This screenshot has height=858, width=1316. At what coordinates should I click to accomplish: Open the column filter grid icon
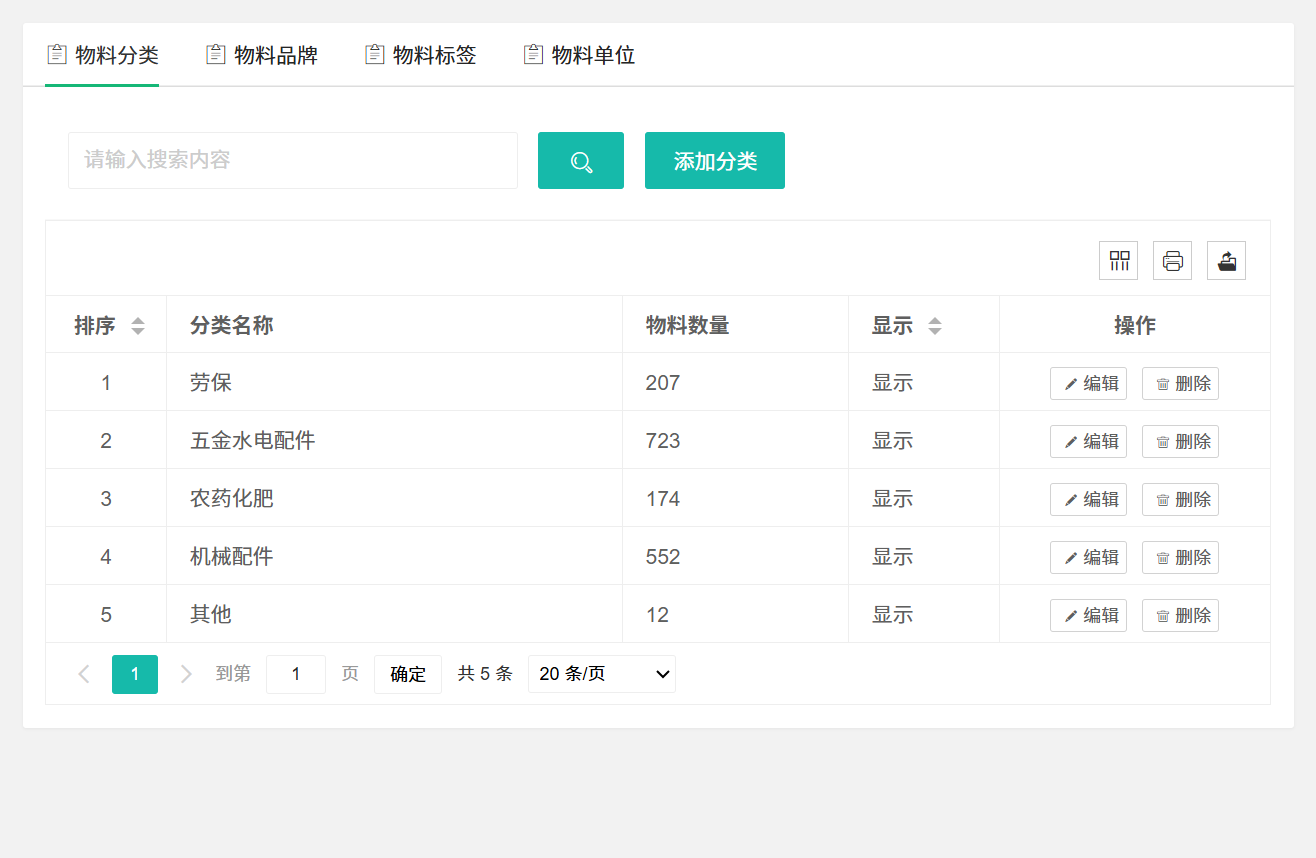(x=1119, y=261)
